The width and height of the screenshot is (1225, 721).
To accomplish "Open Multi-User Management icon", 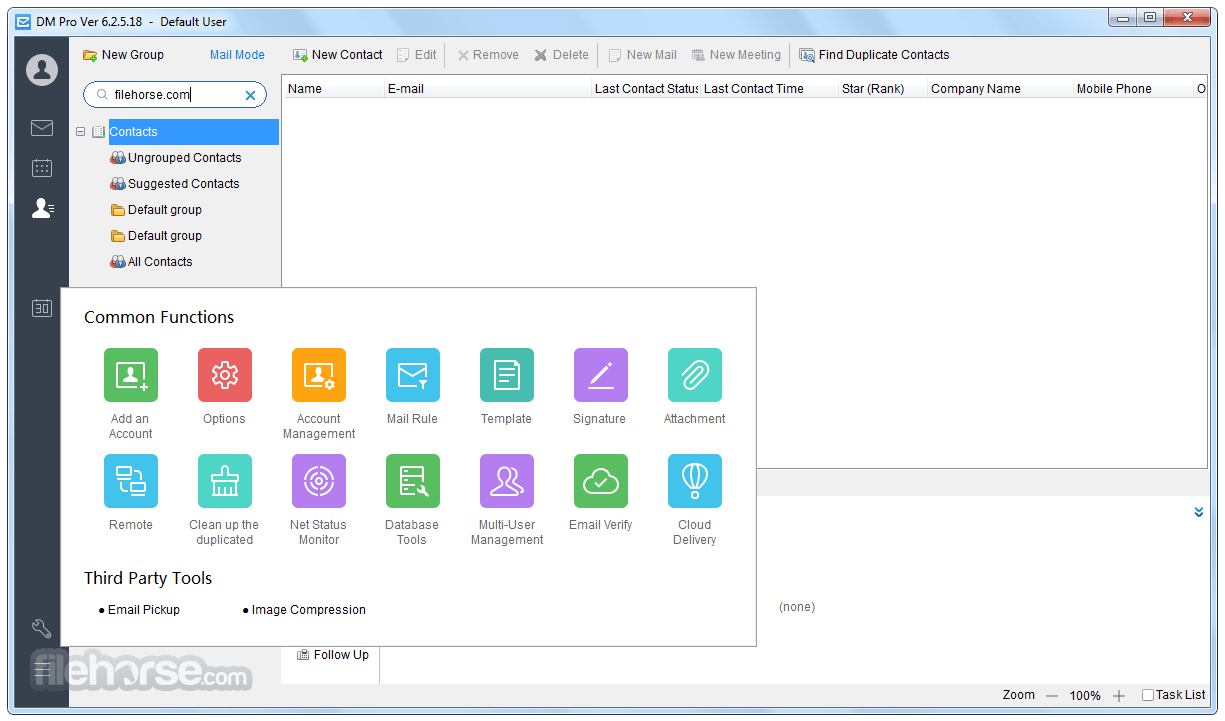I will (507, 481).
